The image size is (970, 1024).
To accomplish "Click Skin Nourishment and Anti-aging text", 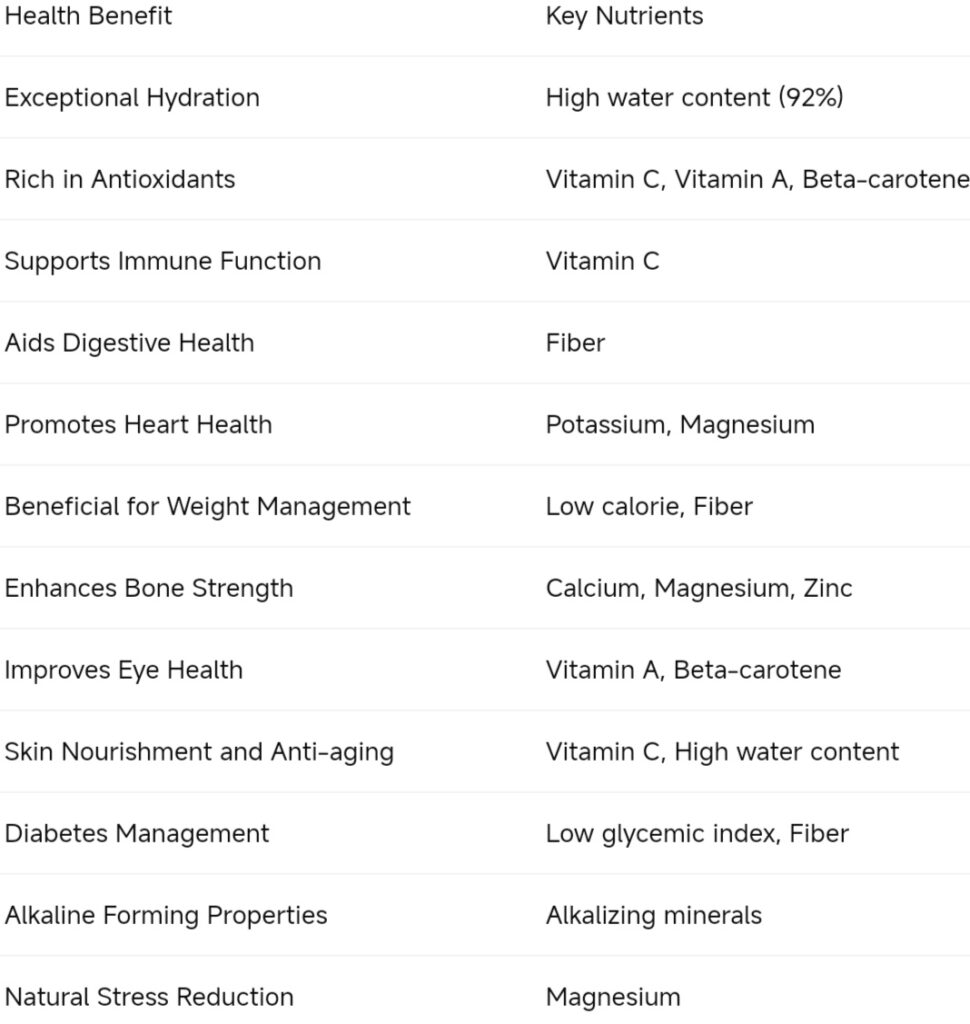I will tap(199, 752).
